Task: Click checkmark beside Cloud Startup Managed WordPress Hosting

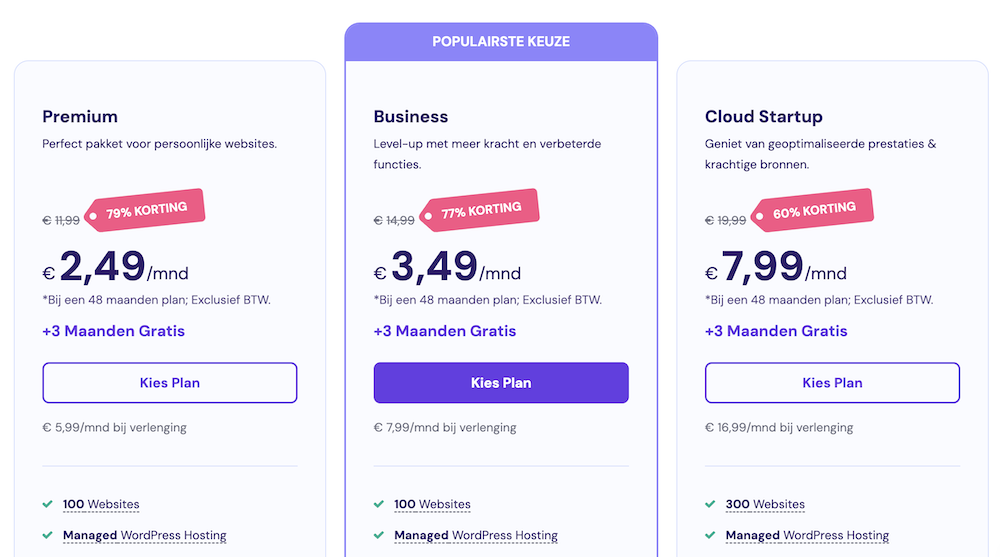Action: (710, 535)
